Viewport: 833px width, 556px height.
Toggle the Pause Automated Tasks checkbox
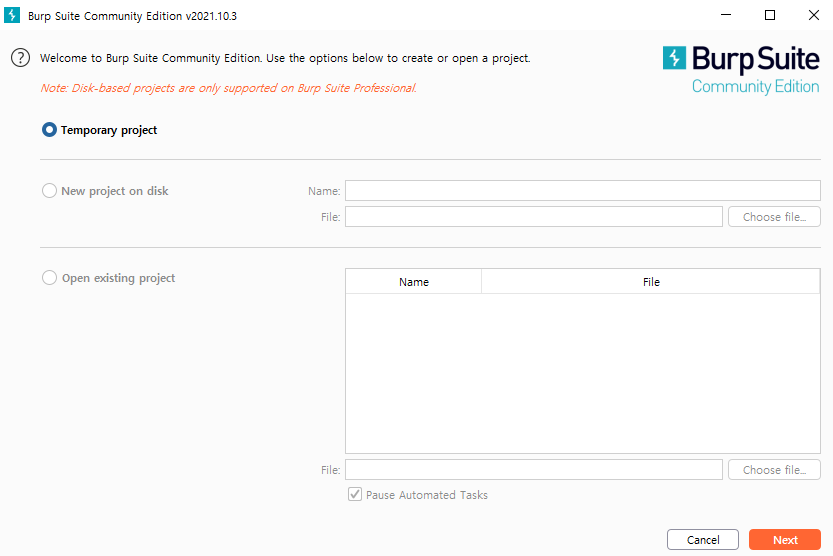355,494
